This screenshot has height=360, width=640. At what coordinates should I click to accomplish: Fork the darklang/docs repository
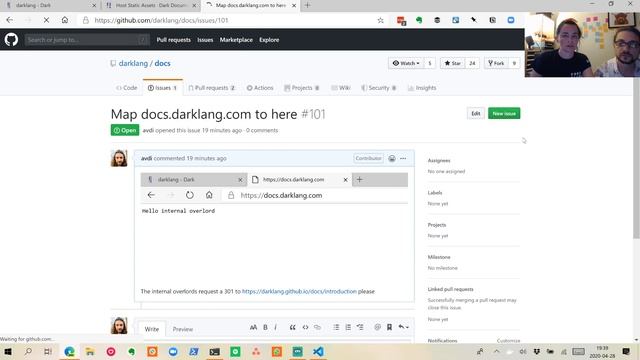coord(496,63)
